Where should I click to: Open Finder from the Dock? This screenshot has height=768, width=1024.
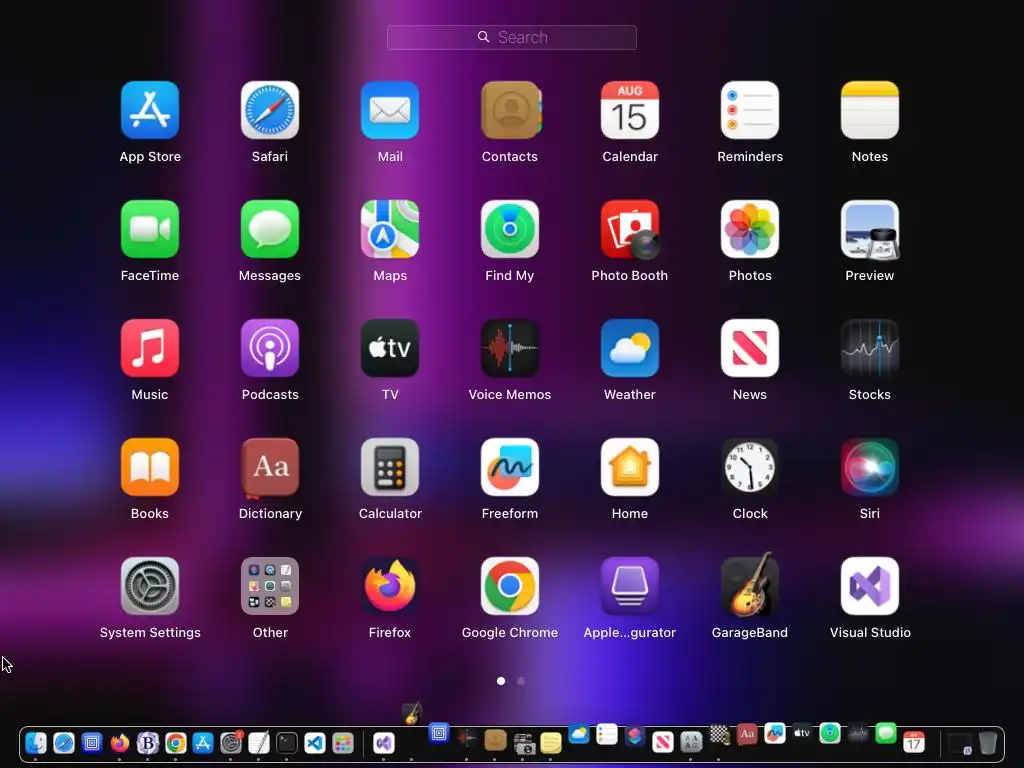[x=36, y=743]
